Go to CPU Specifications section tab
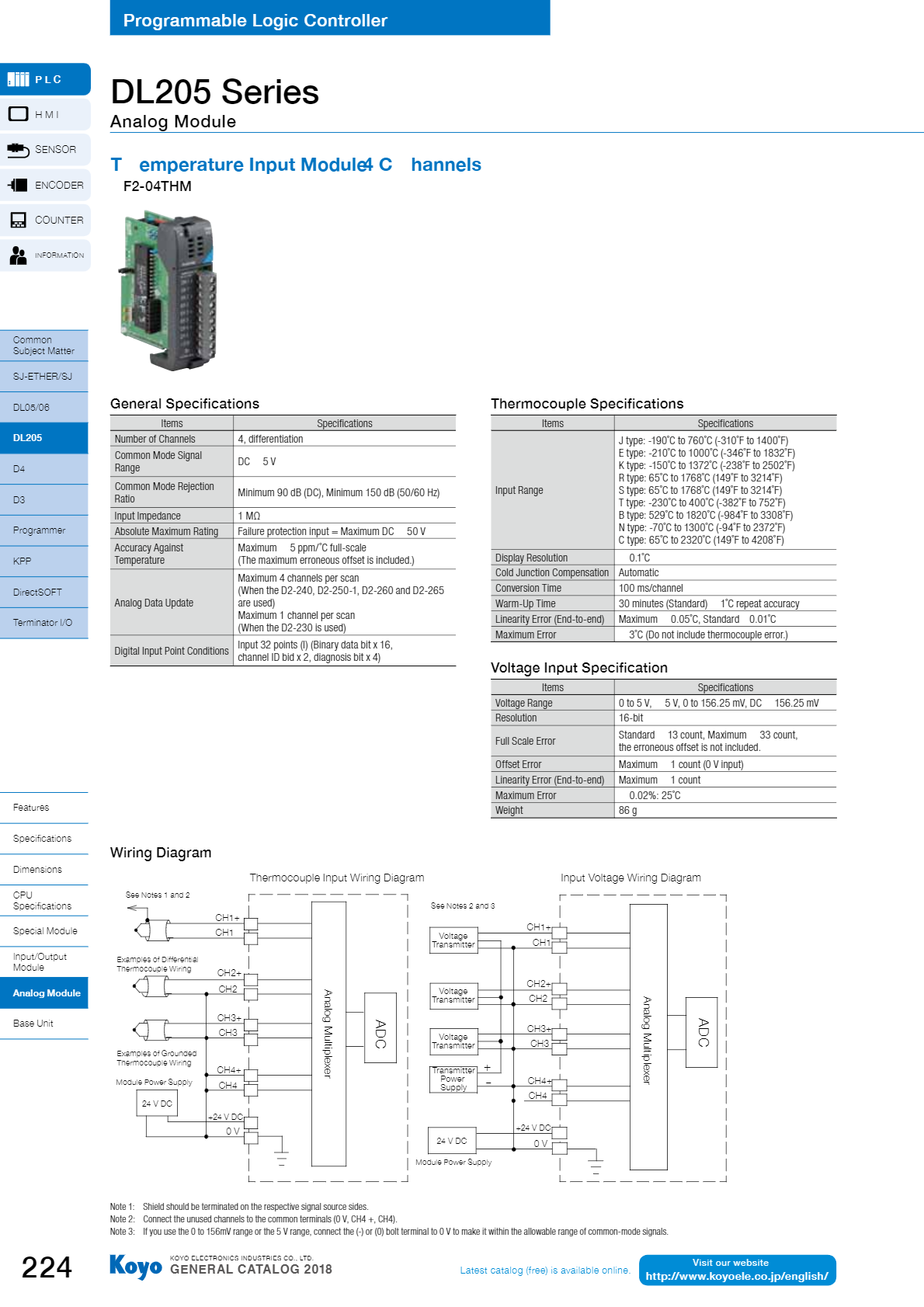Image resolution: width=924 pixels, height=1307 pixels. point(44,901)
